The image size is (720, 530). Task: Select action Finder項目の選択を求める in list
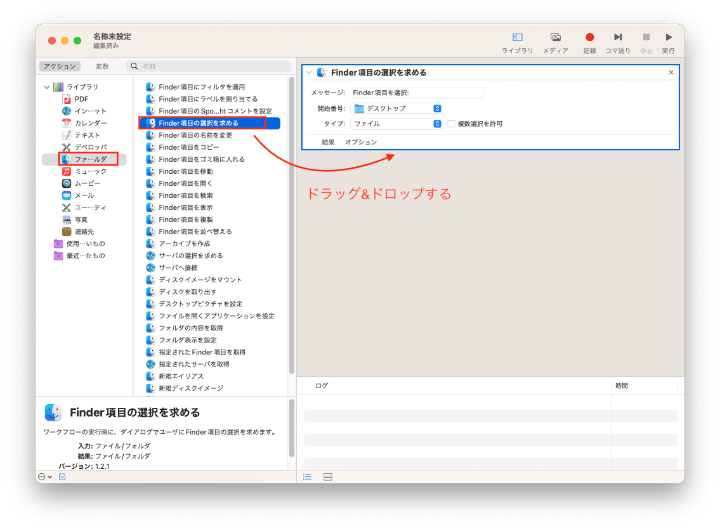(x=209, y=123)
